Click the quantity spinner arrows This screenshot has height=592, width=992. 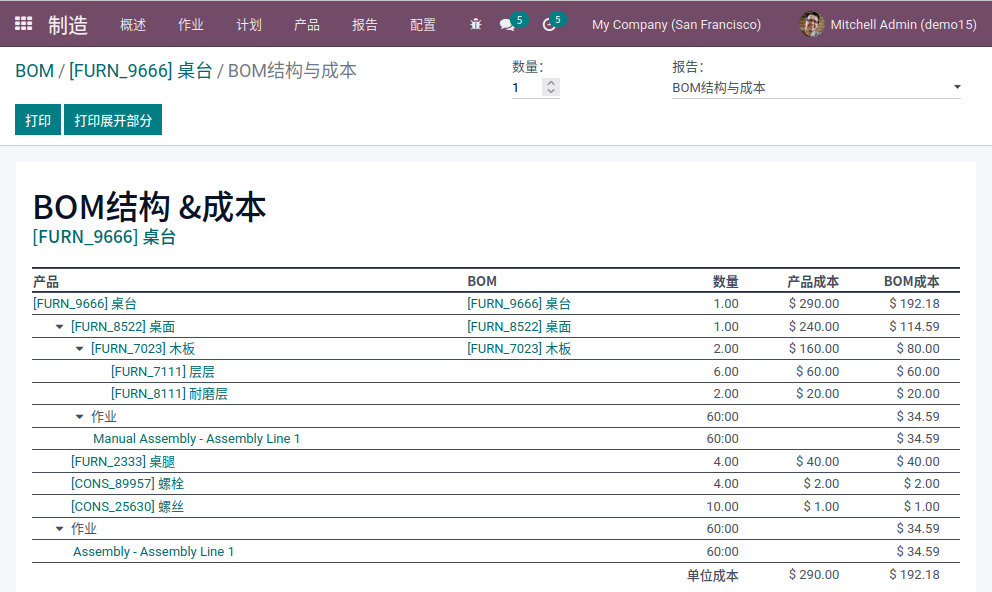point(550,88)
